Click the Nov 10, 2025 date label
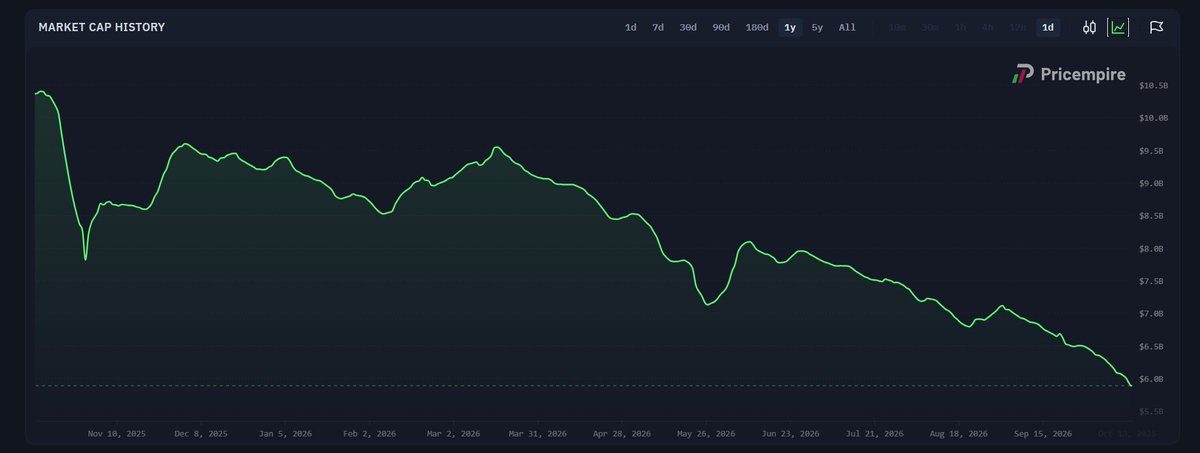This screenshot has width=1200, height=453. pyautogui.click(x=117, y=434)
